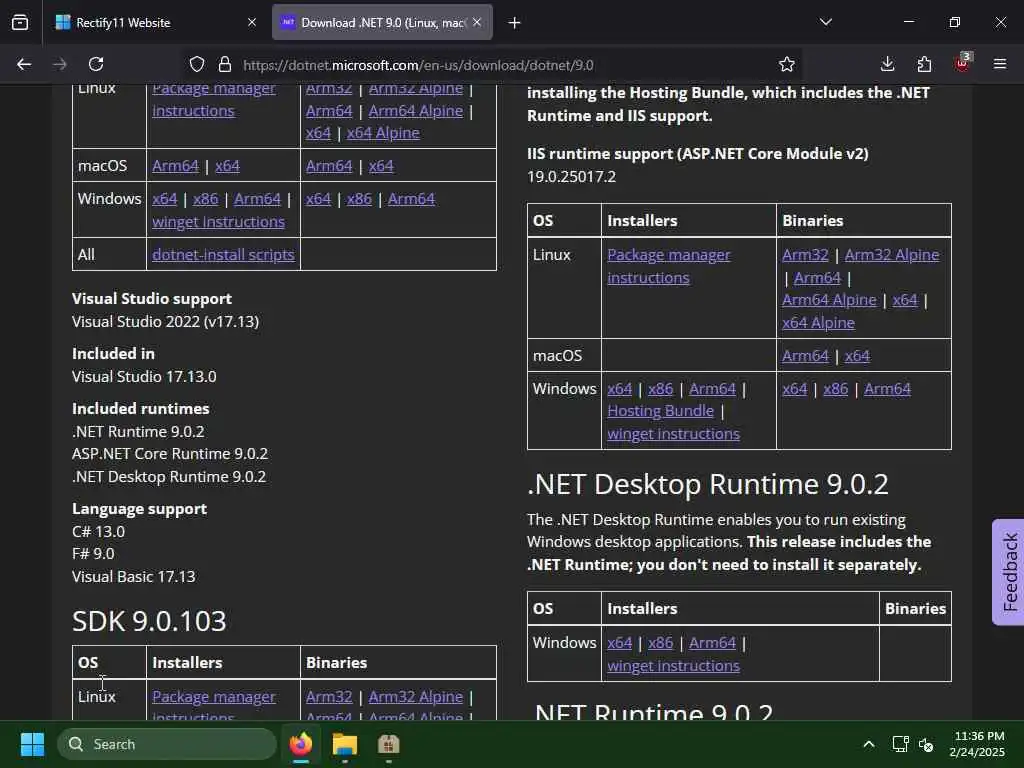The height and width of the screenshot is (768, 1024).
Task: Open the Windows Start menu
Action: point(32,744)
